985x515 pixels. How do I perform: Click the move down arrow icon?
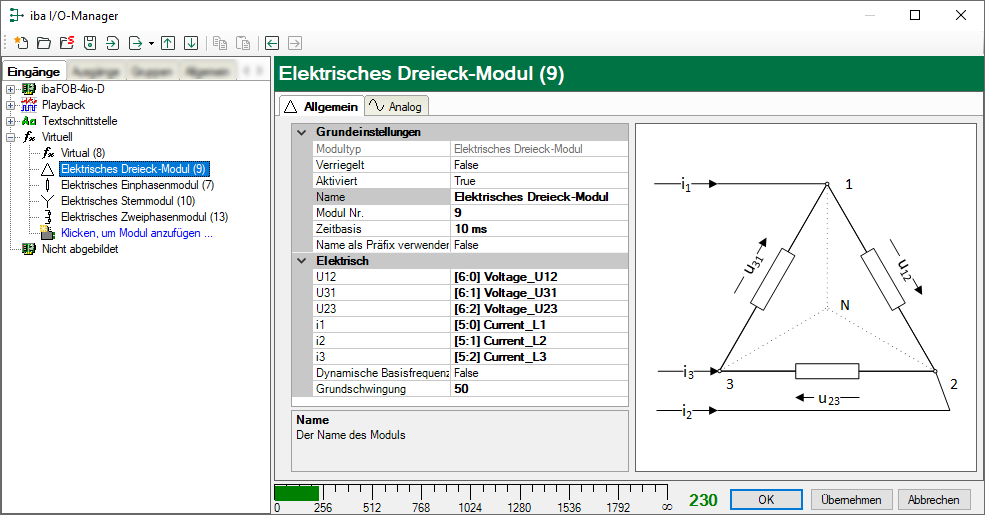pyautogui.click(x=191, y=43)
